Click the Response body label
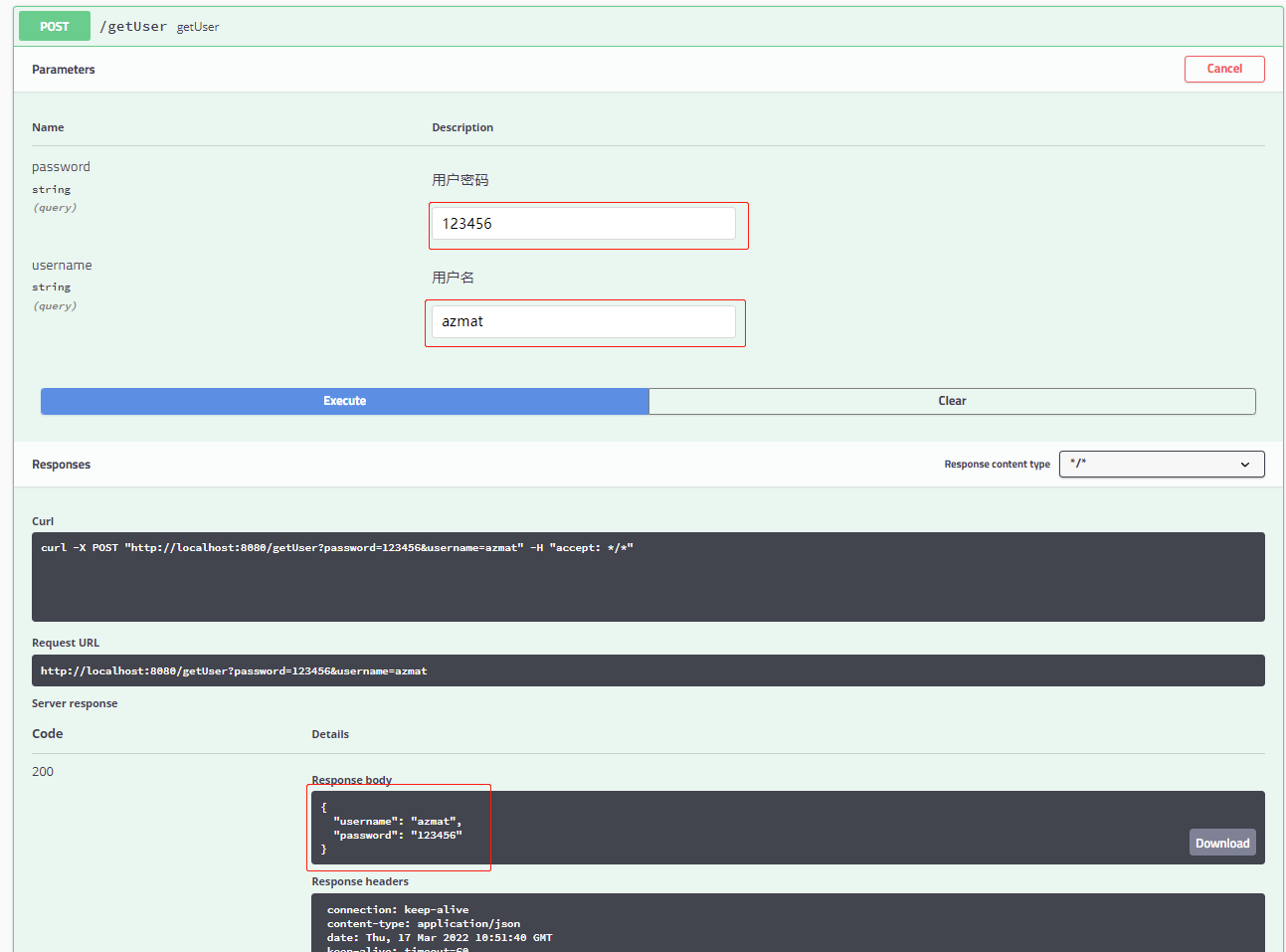This screenshot has height=952, width=1286. pyautogui.click(x=352, y=780)
